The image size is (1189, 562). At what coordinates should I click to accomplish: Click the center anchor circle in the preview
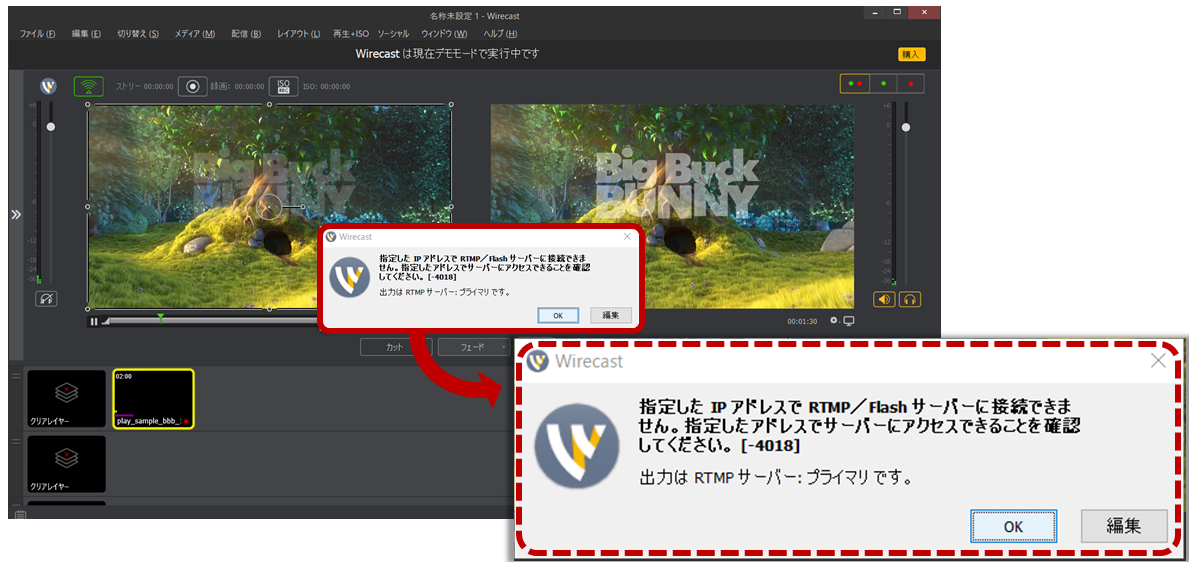coord(269,206)
